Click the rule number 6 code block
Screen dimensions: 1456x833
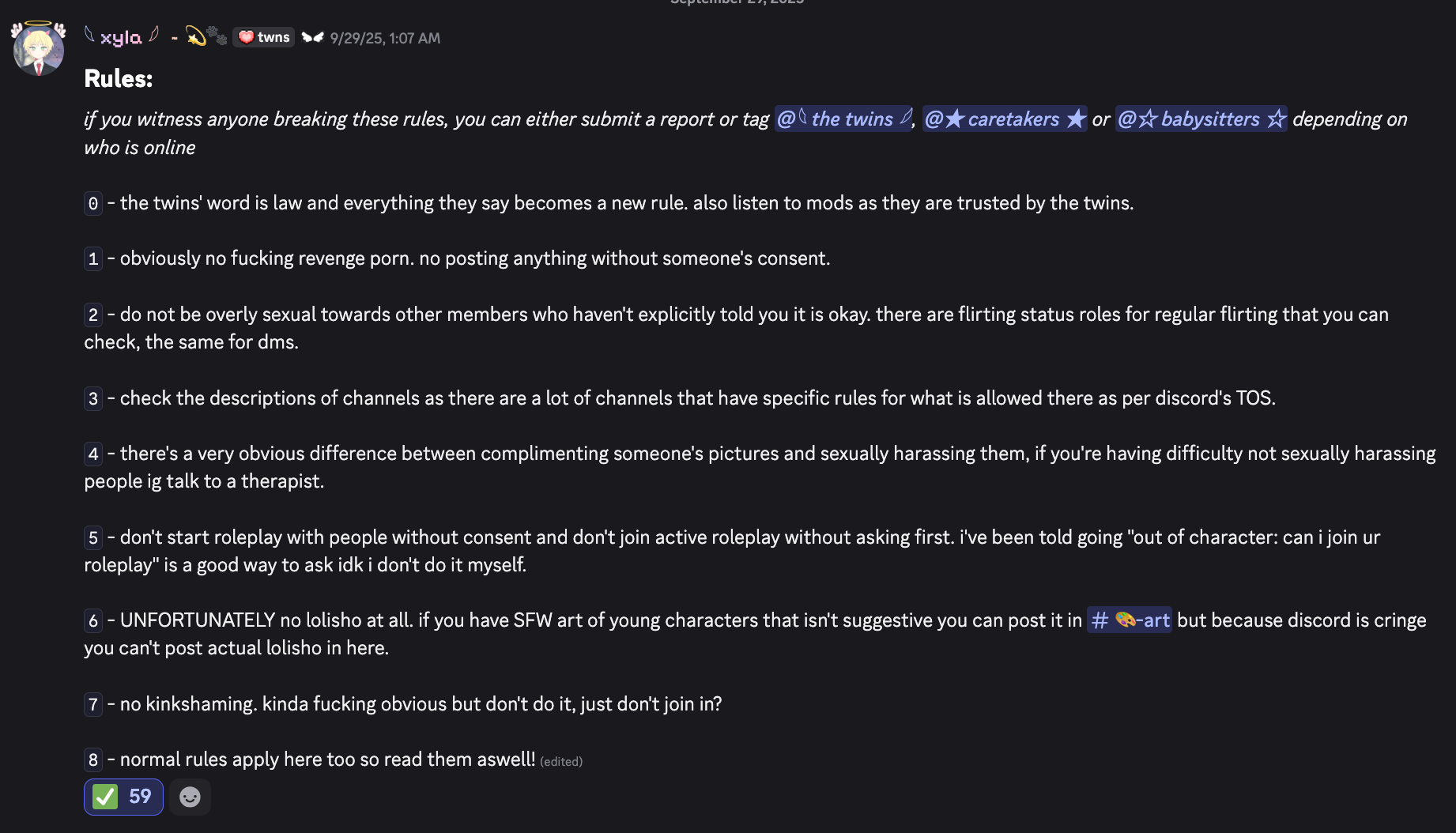pyautogui.click(x=93, y=621)
